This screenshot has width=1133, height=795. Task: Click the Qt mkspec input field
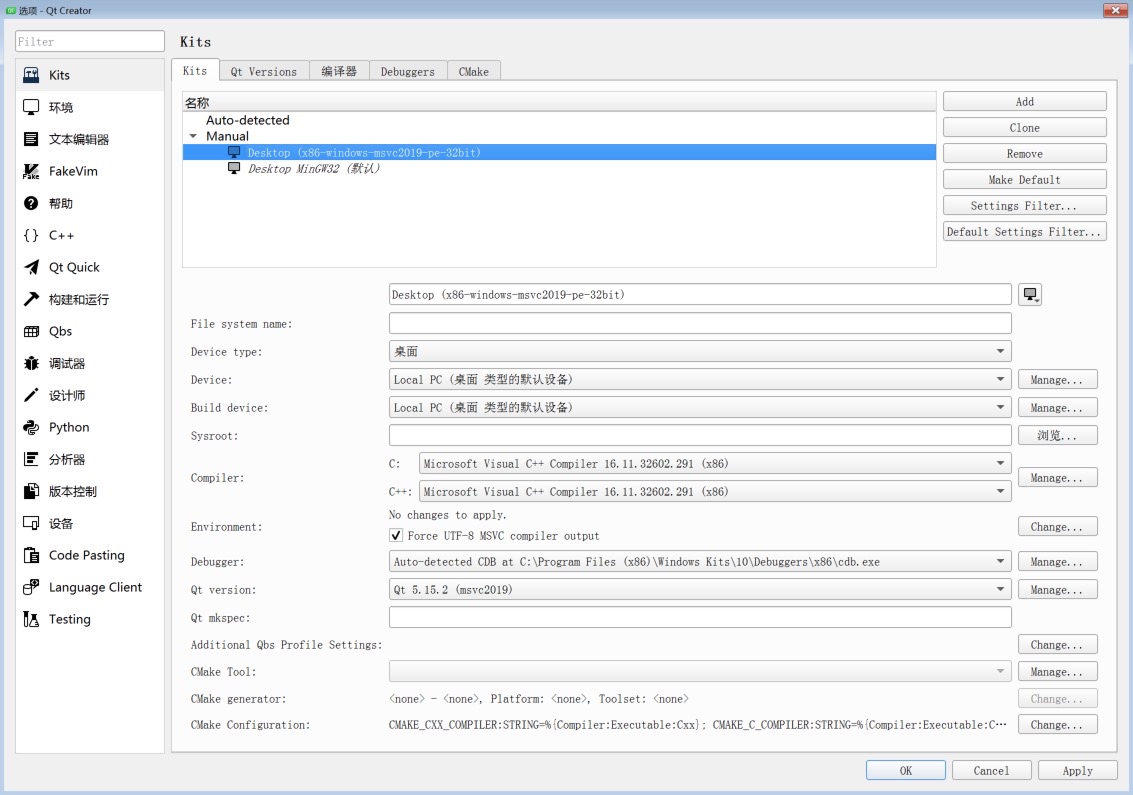(x=699, y=617)
